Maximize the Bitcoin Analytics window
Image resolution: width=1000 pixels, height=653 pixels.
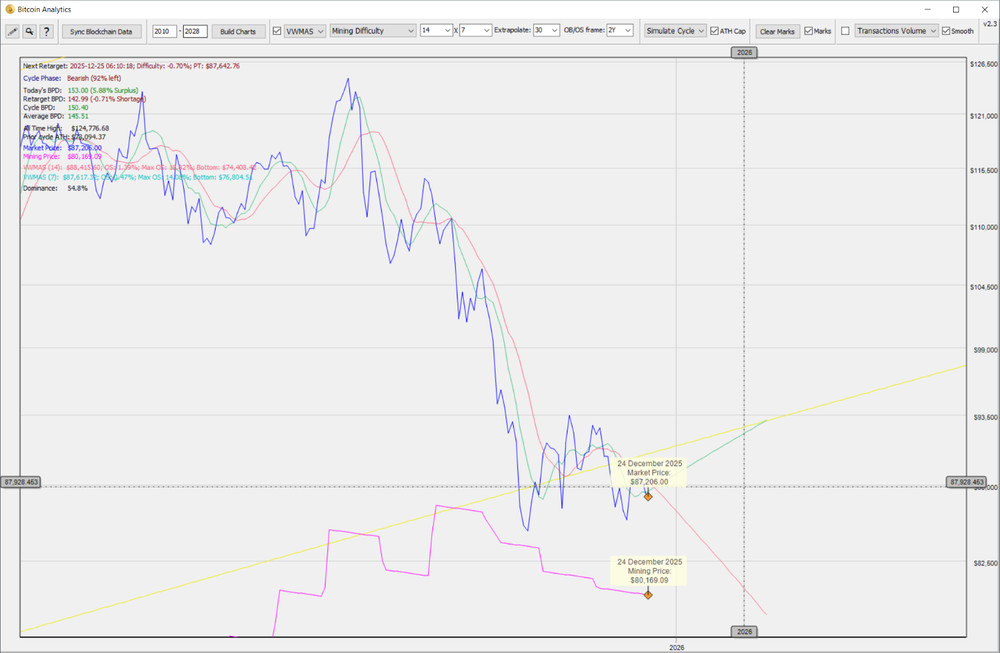(x=956, y=10)
